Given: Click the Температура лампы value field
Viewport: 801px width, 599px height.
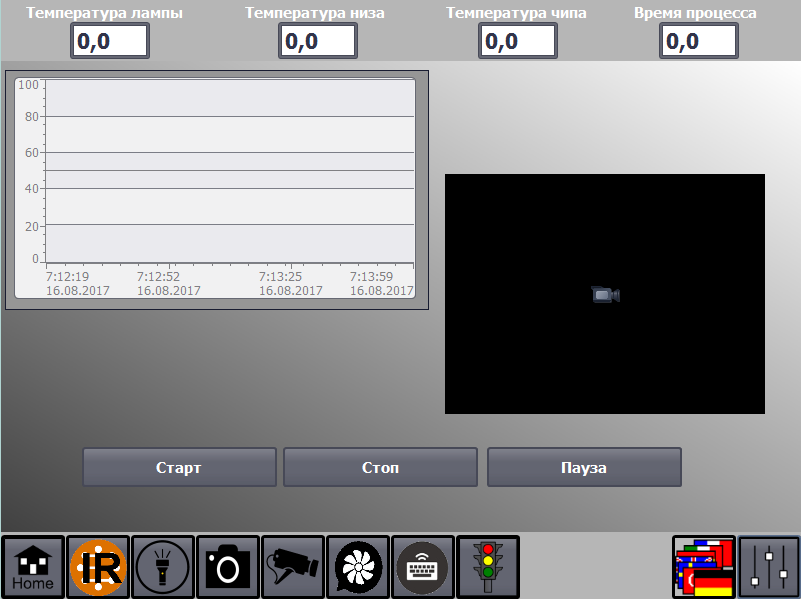Looking at the screenshot, I should pos(110,41).
